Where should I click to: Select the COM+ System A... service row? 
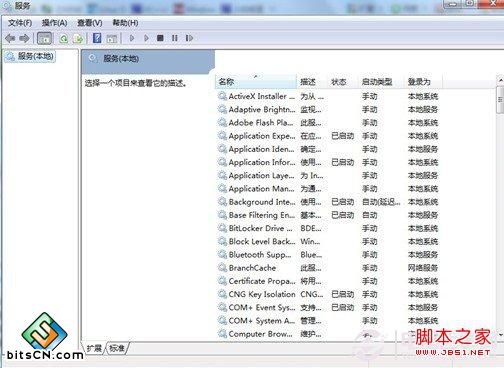click(328, 321)
